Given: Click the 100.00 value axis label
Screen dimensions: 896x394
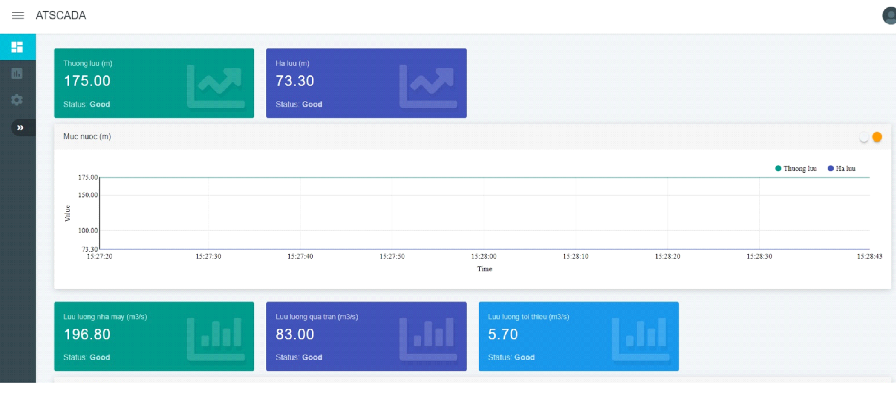Looking at the screenshot, I should (88, 231).
